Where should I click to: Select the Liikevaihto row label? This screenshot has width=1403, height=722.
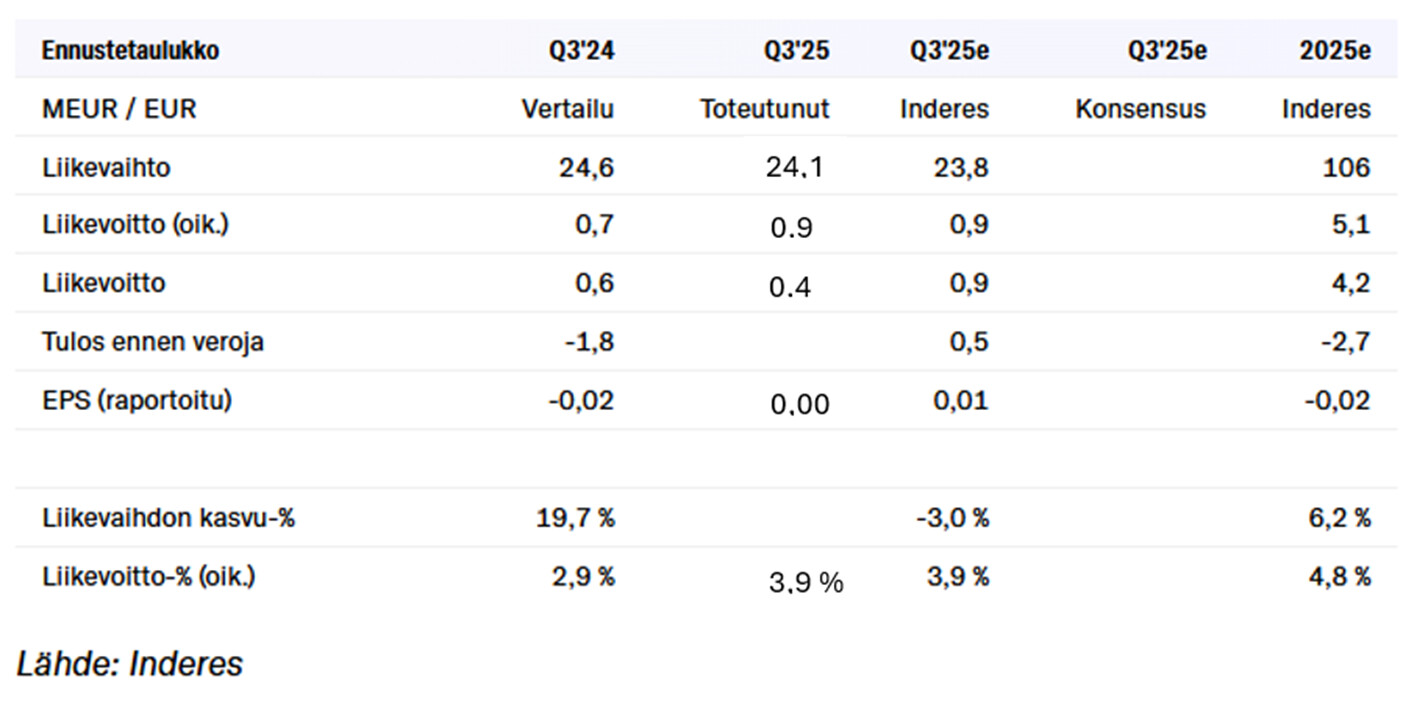[x=106, y=168]
